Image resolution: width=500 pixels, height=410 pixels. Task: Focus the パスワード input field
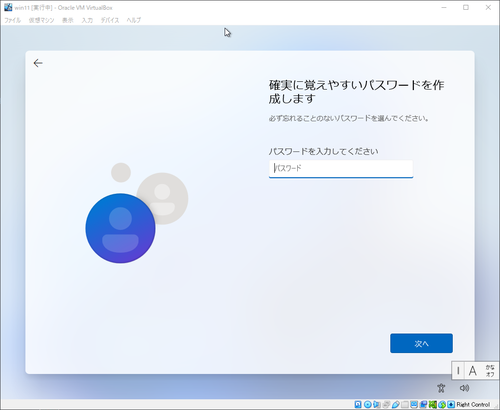point(341,169)
